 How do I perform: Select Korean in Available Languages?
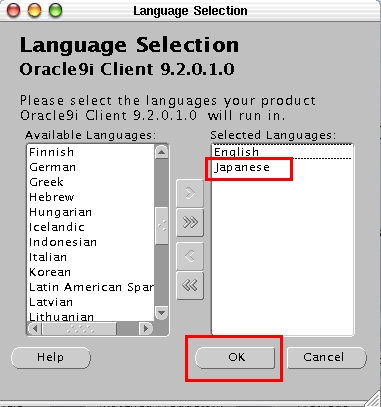pyautogui.click(x=90, y=272)
